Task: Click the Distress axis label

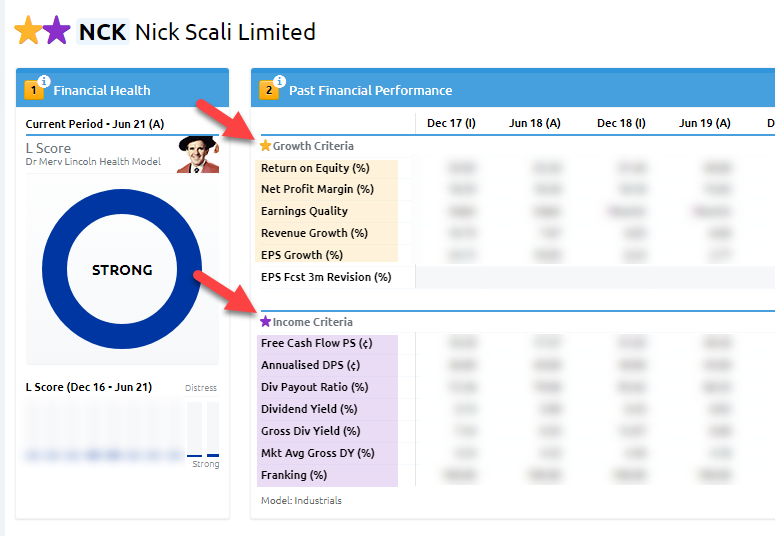Action: [x=201, y=388]
